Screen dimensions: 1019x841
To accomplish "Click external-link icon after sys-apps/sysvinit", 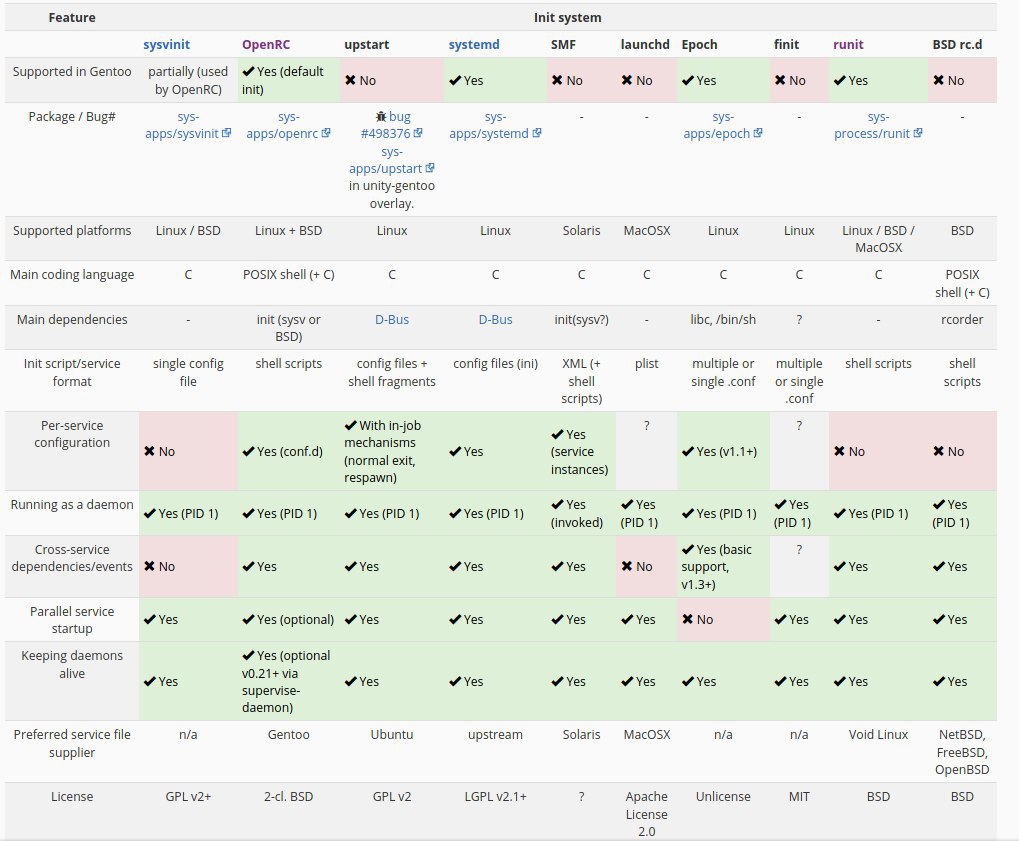I will pyautogui.click(x=226, y=133).
